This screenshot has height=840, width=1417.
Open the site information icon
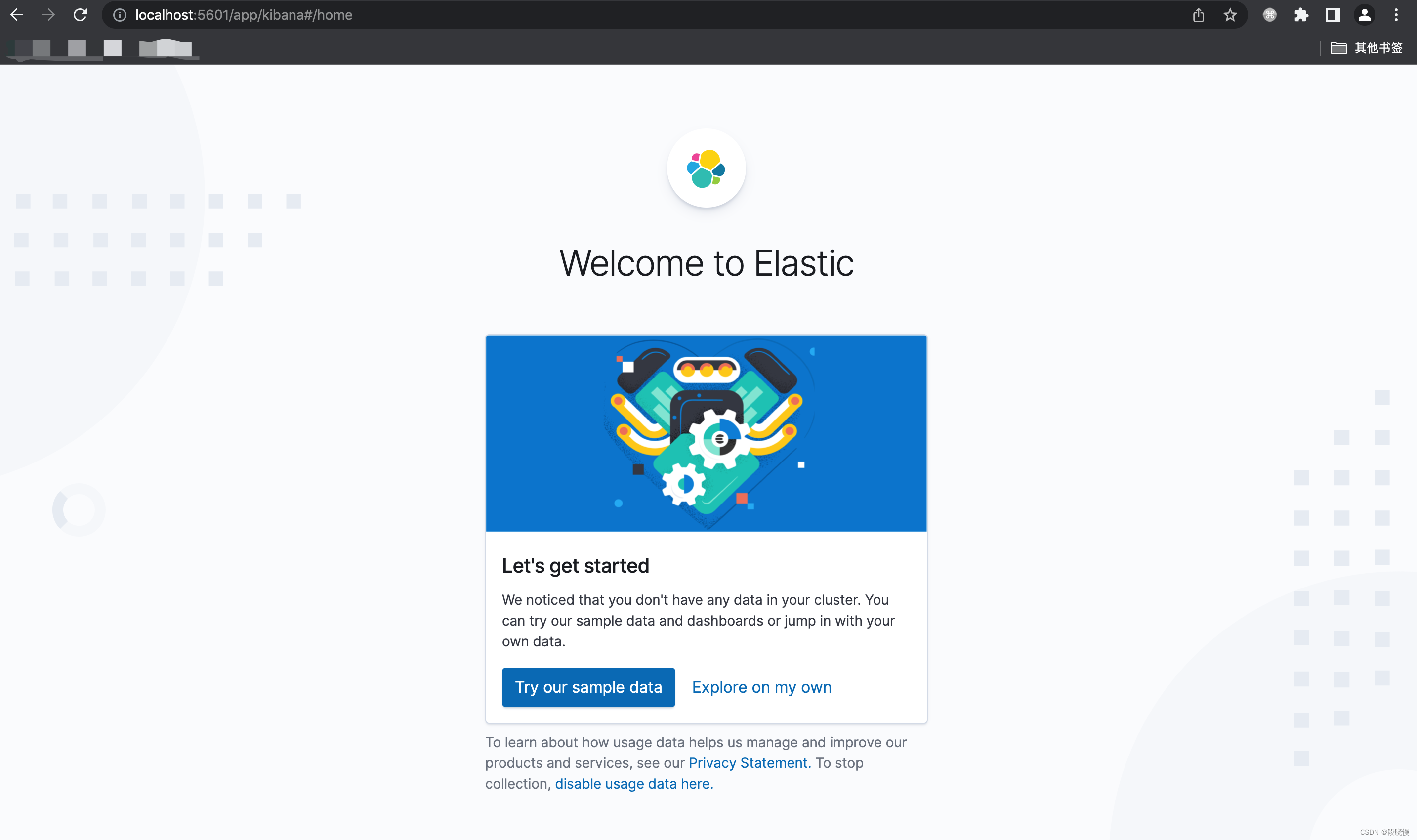[120, 15]
